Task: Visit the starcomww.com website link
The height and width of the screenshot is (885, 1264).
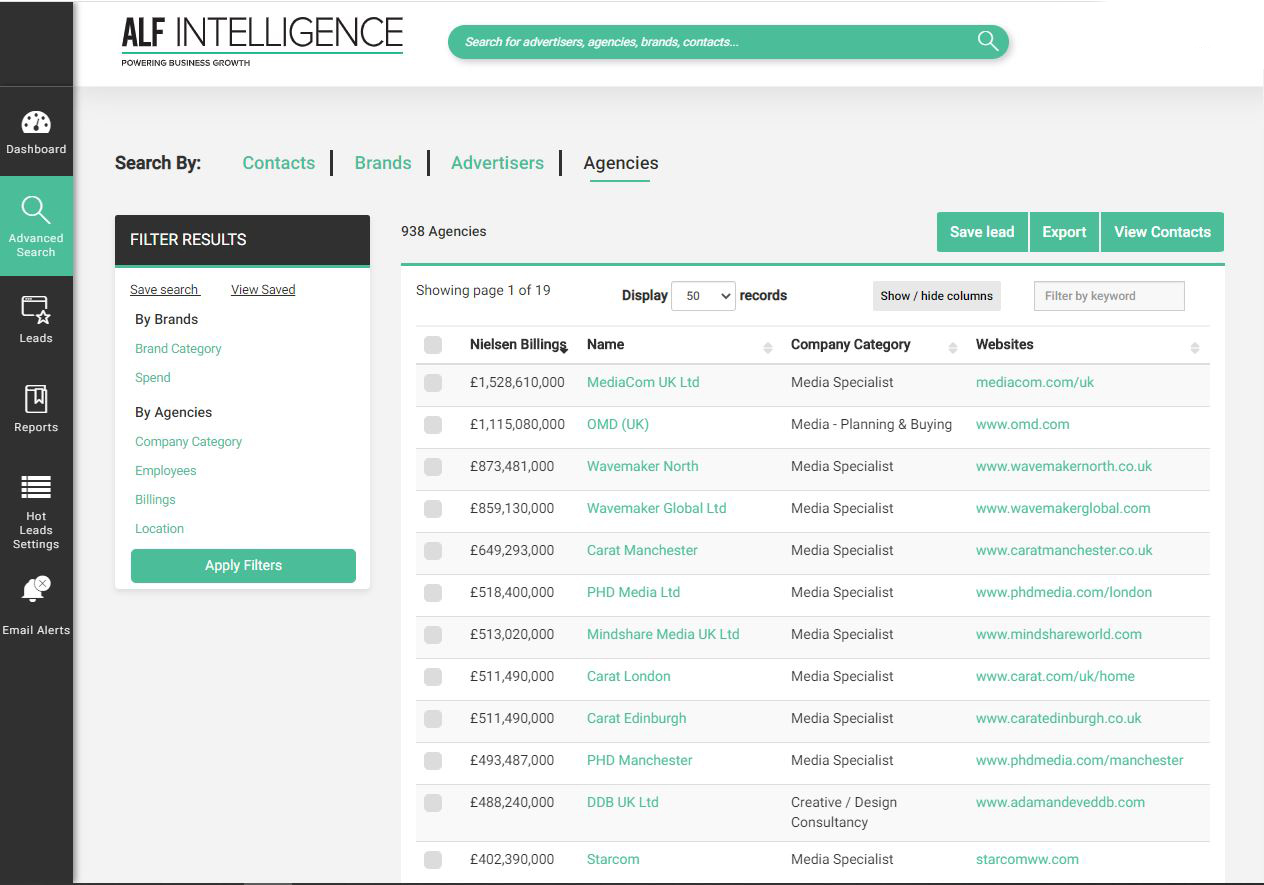Action: (x=1027, y=860)
